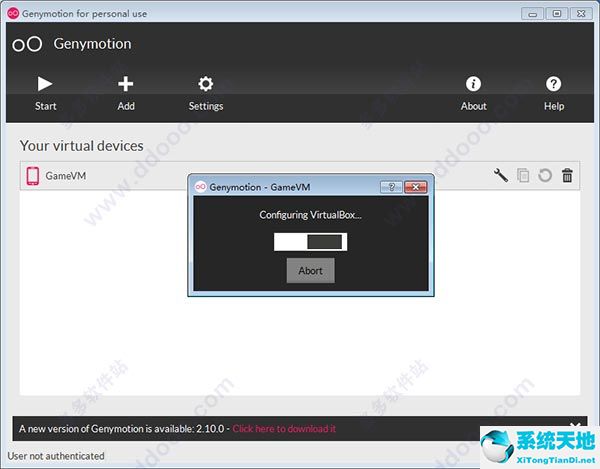Reset GameVM with the circular arrow icon
This screenshot has width=600, height=469.
(x=545, y=176)
